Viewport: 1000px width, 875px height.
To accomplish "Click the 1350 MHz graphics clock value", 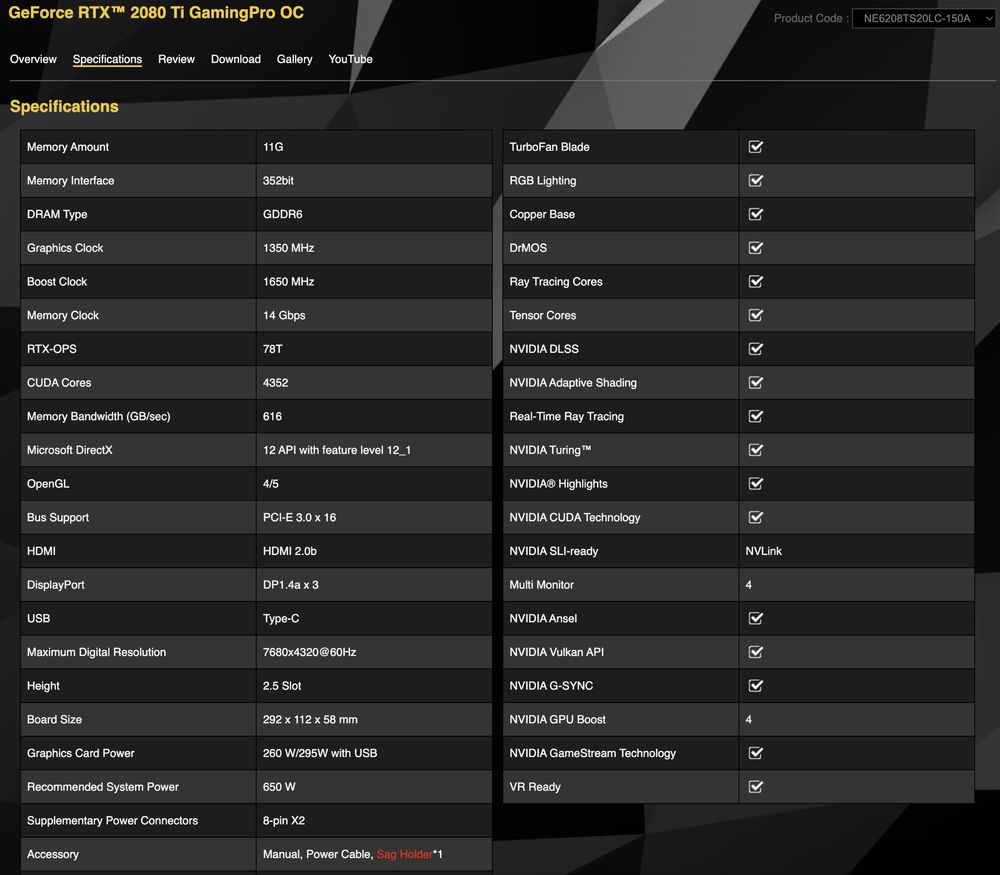I will click(x=288, y=247).
